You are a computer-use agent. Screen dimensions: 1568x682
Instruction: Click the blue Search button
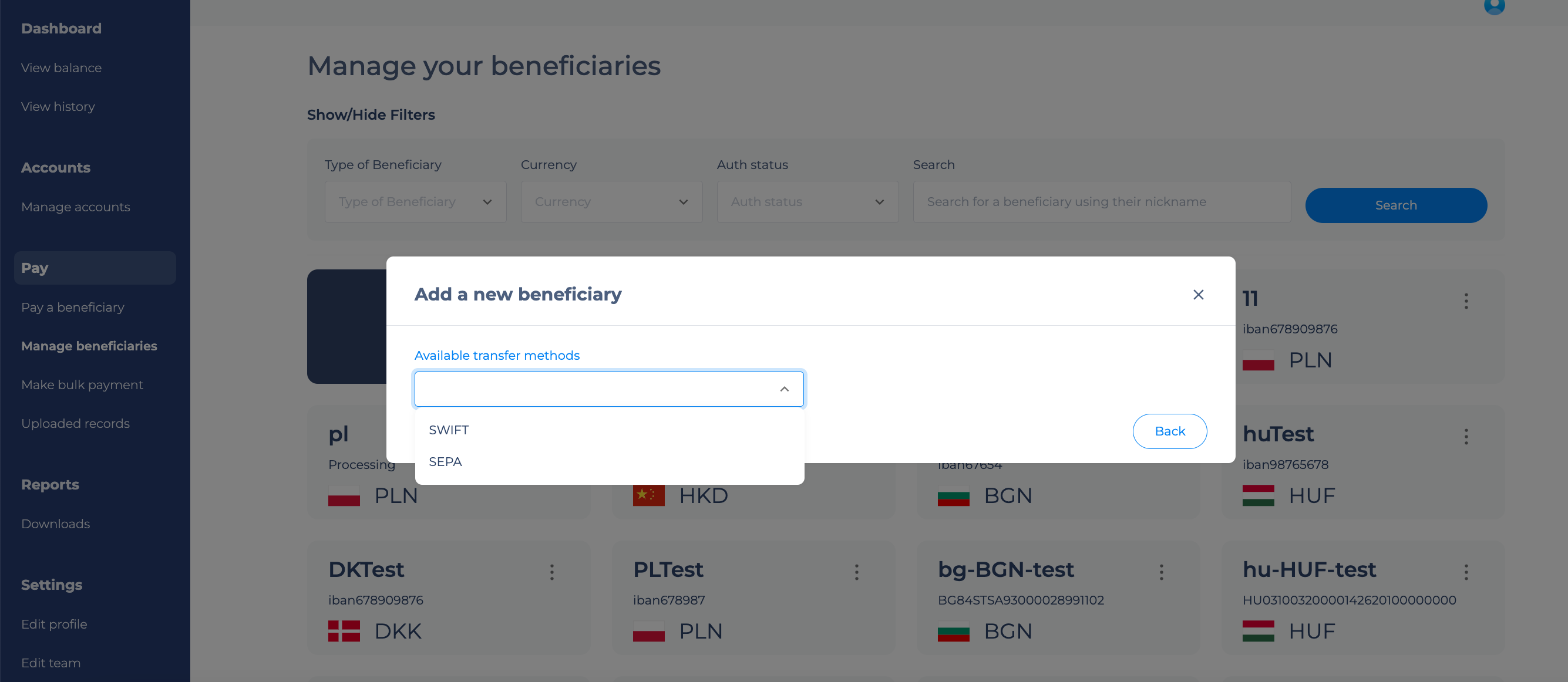pos(1396,205)
